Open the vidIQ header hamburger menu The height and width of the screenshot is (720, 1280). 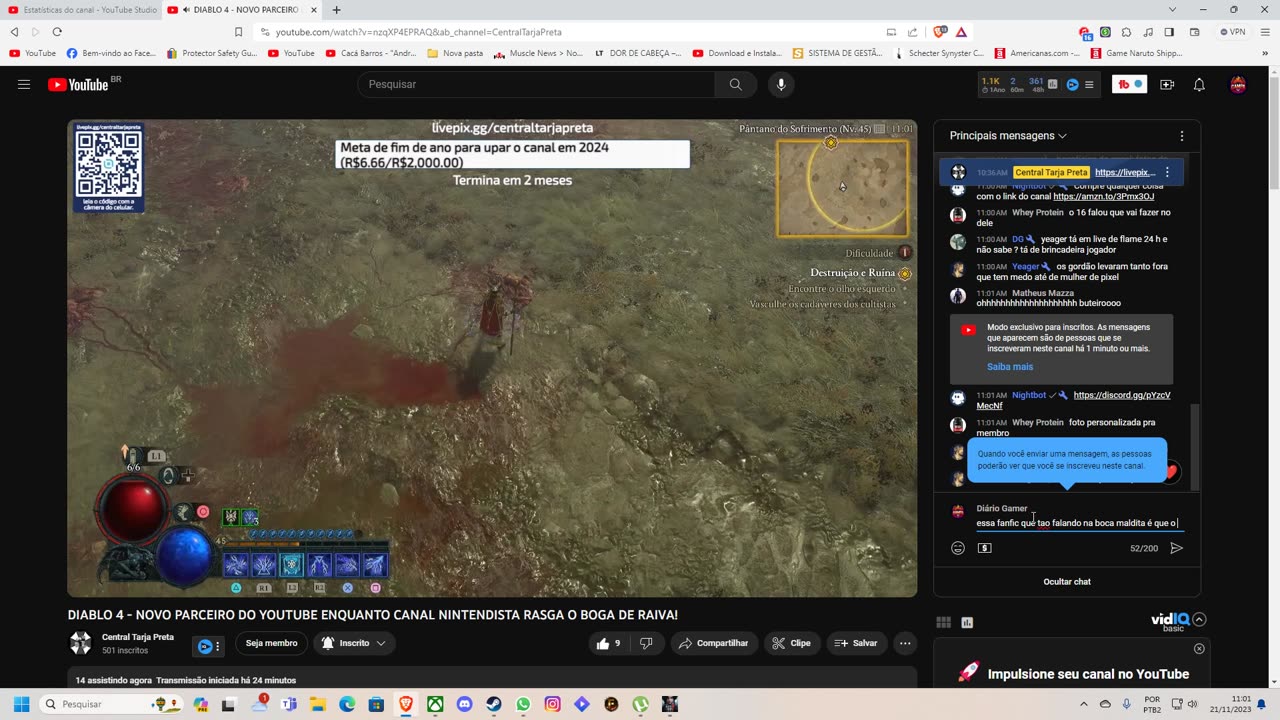1089,84
